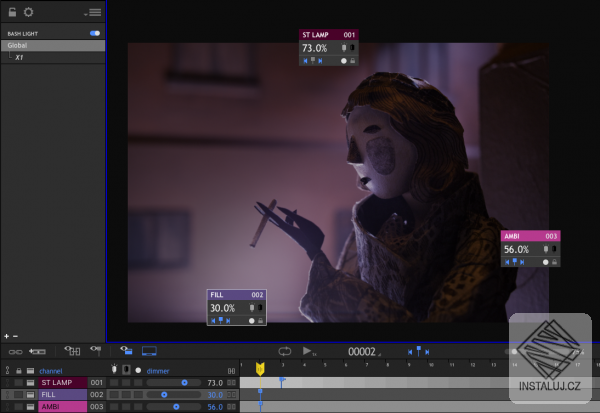The width and height of the screenshot is (600, 413).
Task: Click the header blackout icon above channels
Action: pyautogui.click(x=126, y=370)
